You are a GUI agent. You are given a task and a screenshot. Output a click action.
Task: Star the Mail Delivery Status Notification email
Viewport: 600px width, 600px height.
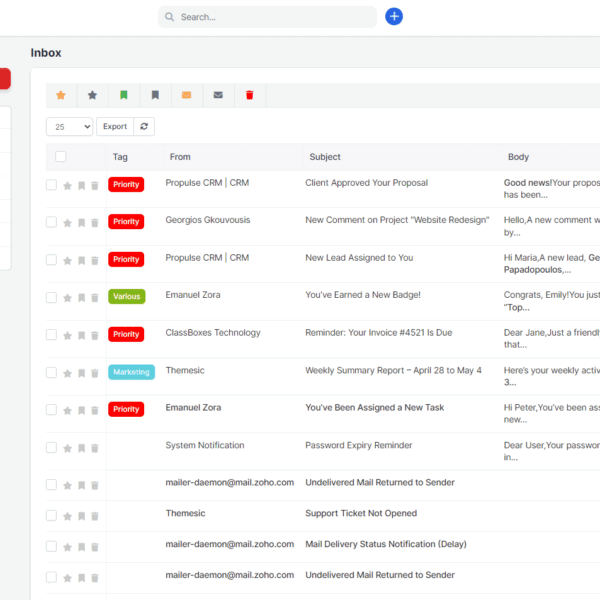[67, 547]
